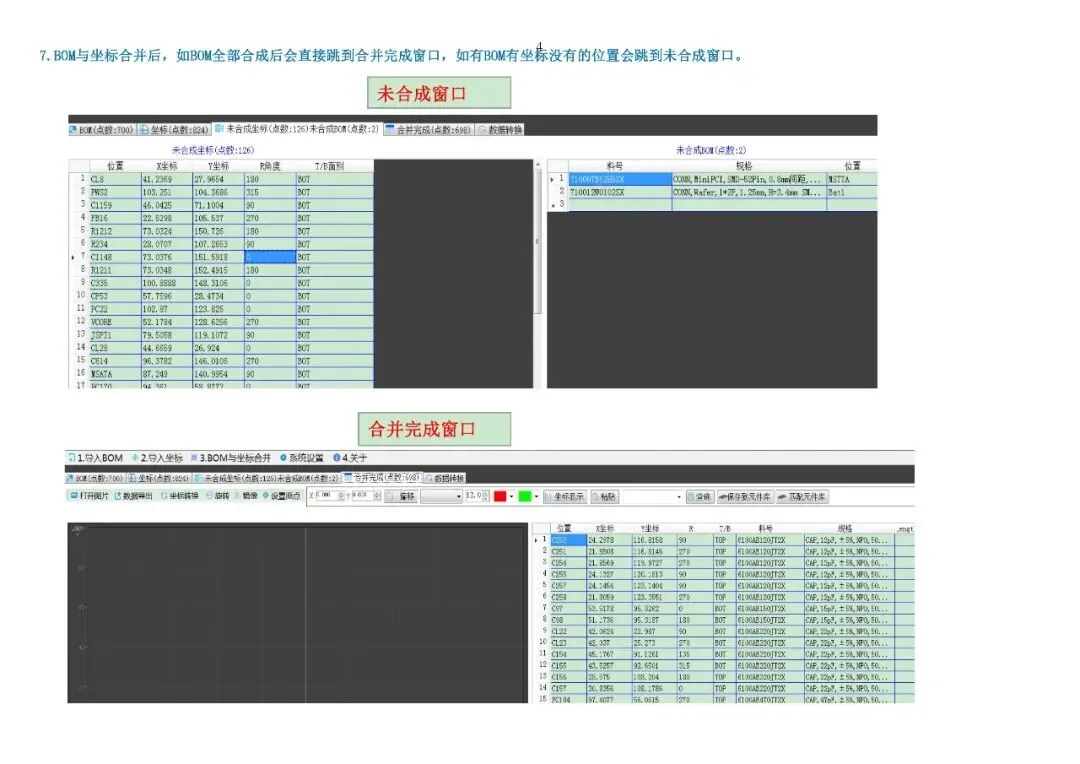Screen dimensions: 1080x764
Task: Select the C157 cell in merged table
Action: click(x=568, y=688)
